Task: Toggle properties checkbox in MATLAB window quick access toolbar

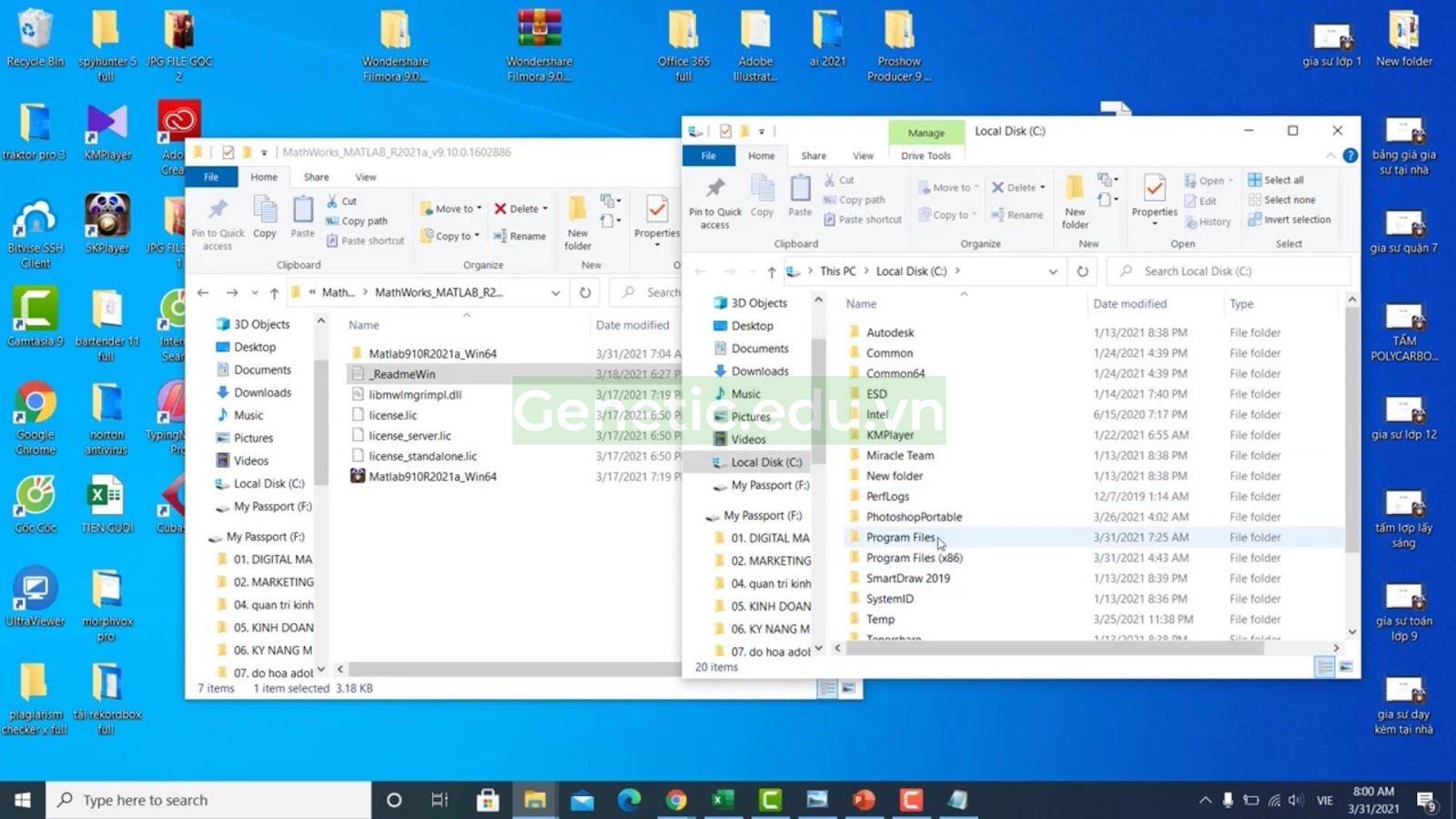Action: pyautogui.click(x=227, y=152)
